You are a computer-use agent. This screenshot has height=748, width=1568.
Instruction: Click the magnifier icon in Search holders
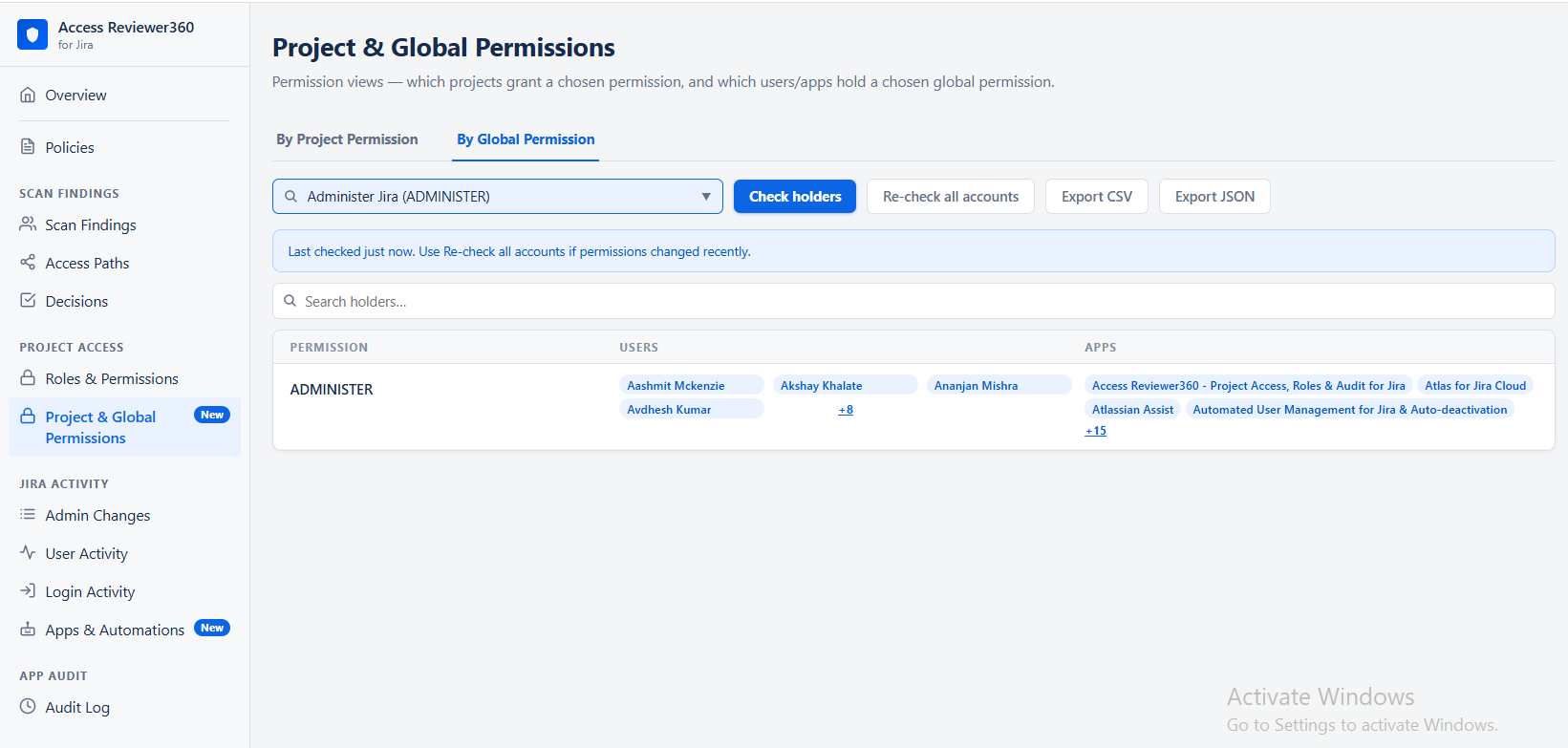coord(290,301)
